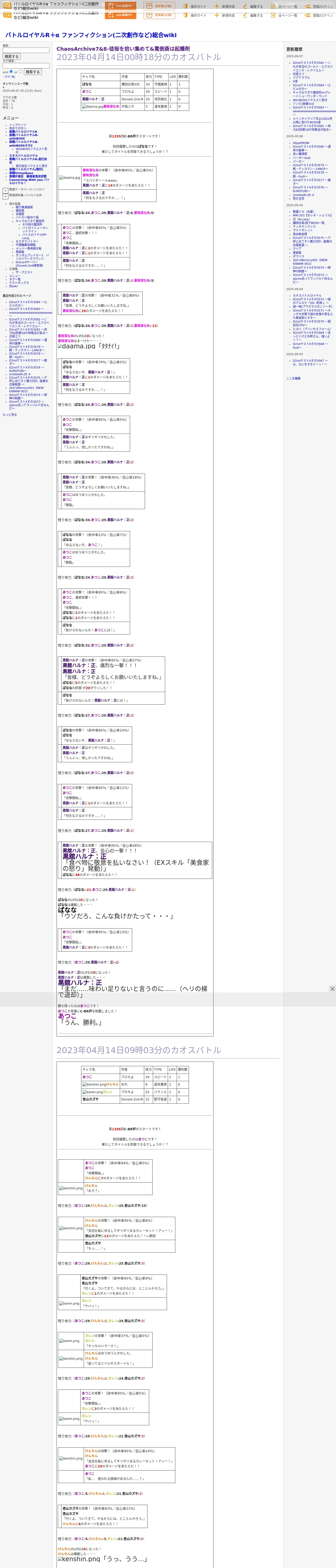Open Discordサーバー (Donald-2nd様管理) link
Image resolution: width=336 pixels, height=1568 pixels.
pyautogui.click(x=29, y=264)
